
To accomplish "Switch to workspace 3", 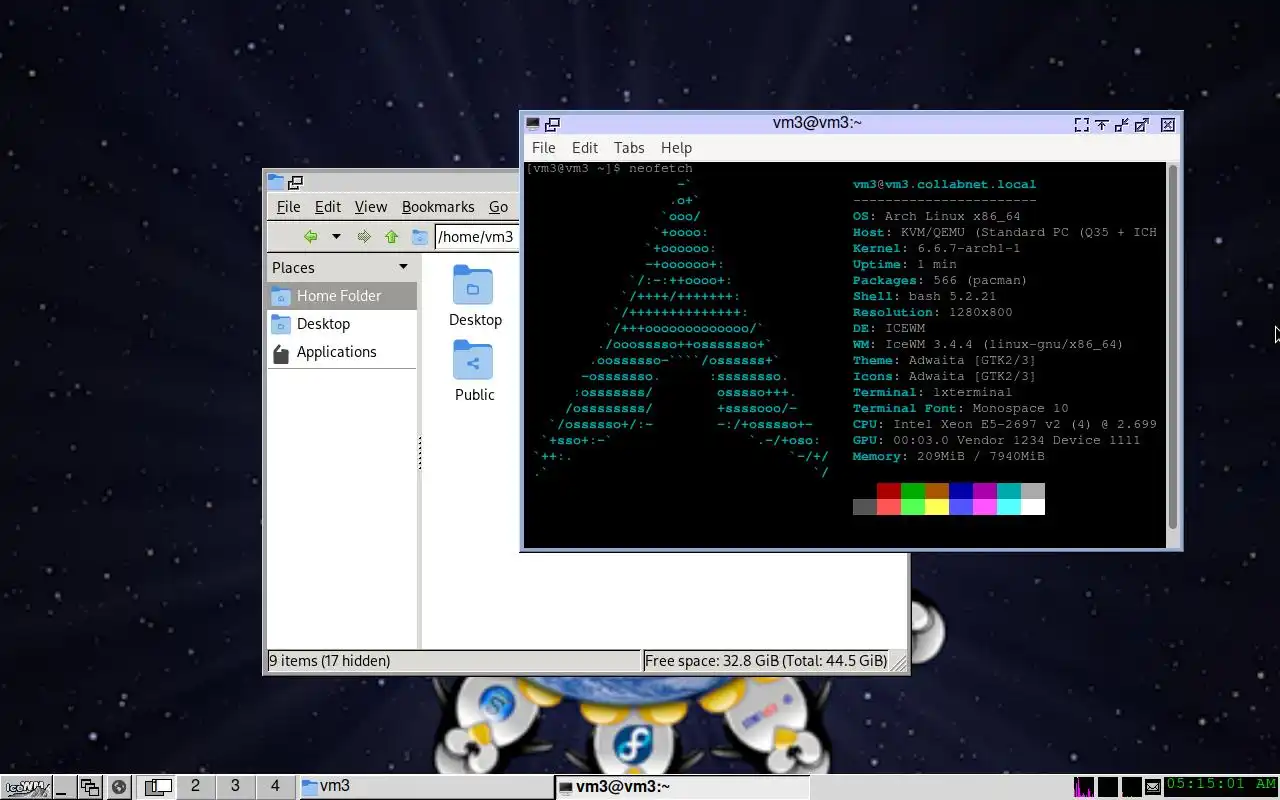I will [235, 786].
